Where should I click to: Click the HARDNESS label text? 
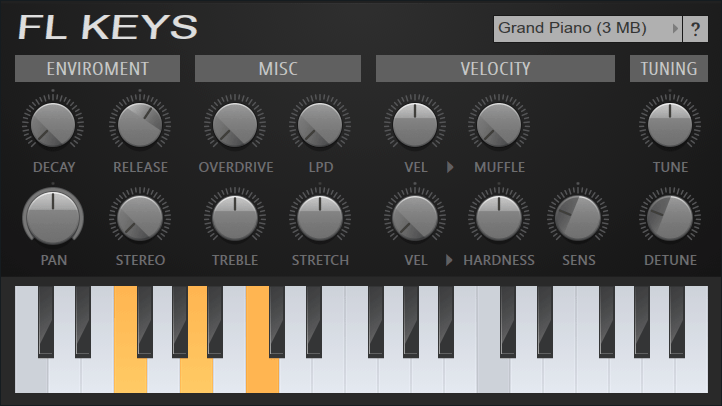(x=499, y=260)
